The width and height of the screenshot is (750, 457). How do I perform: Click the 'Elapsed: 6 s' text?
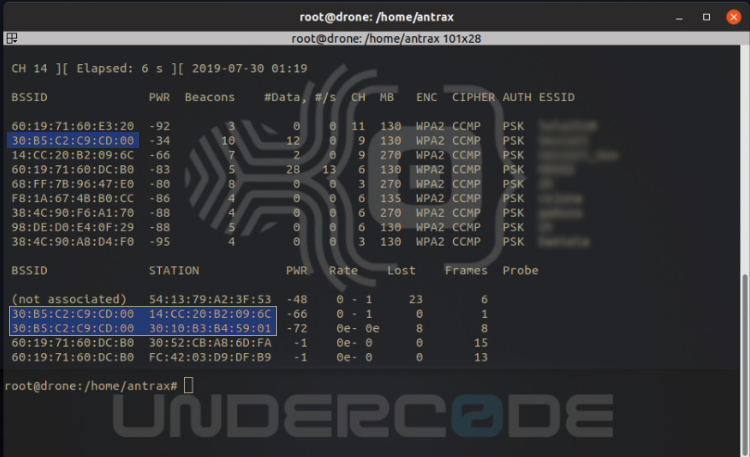click(x=120, y=68)
